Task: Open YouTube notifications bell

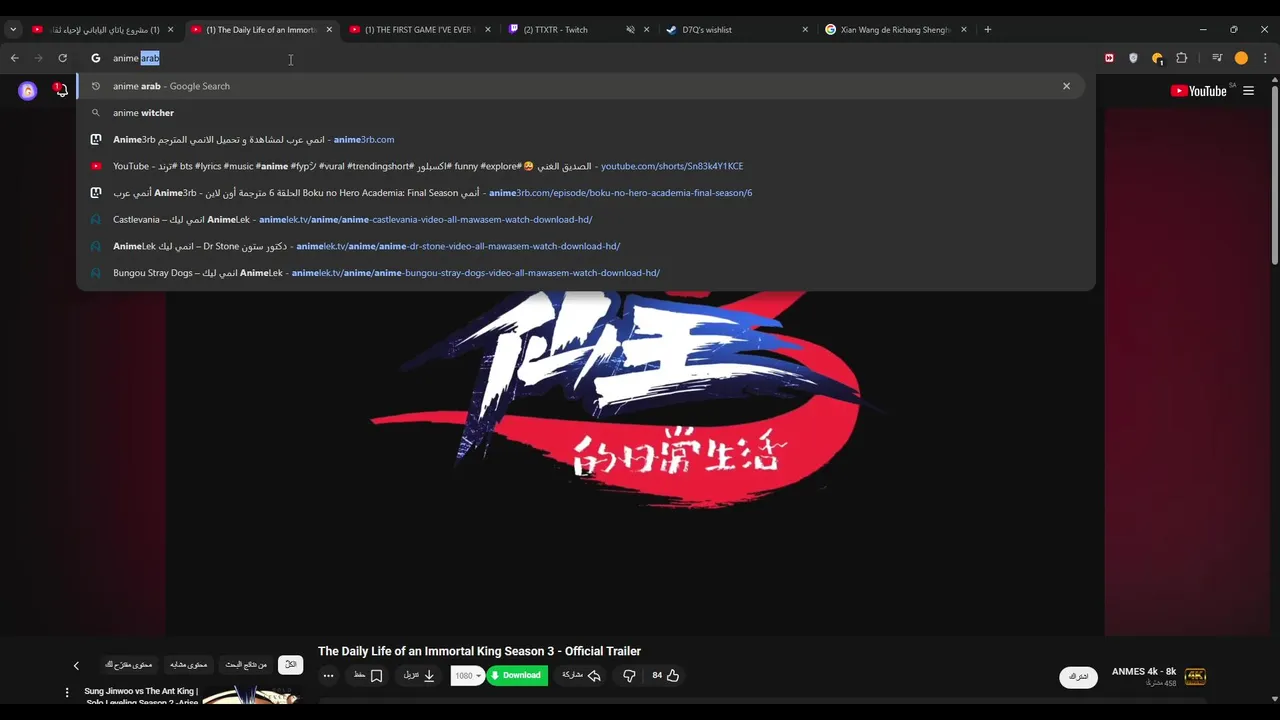Action: 61,90
